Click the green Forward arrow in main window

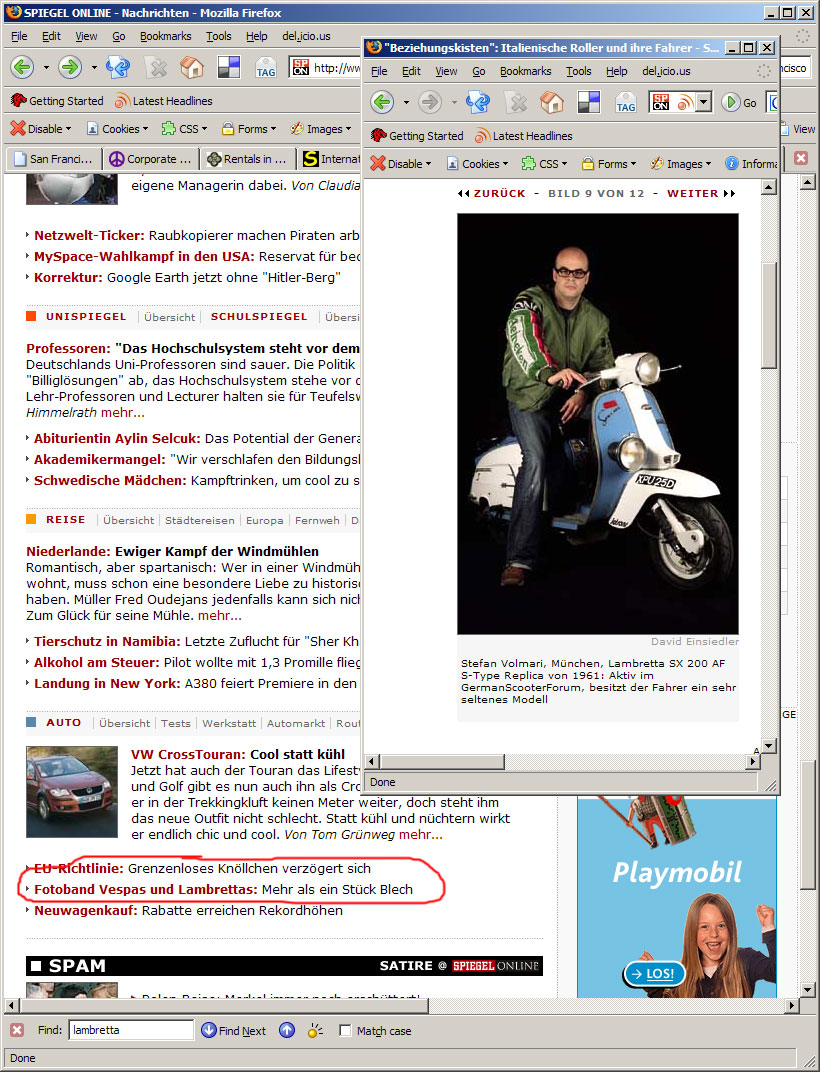70,67
